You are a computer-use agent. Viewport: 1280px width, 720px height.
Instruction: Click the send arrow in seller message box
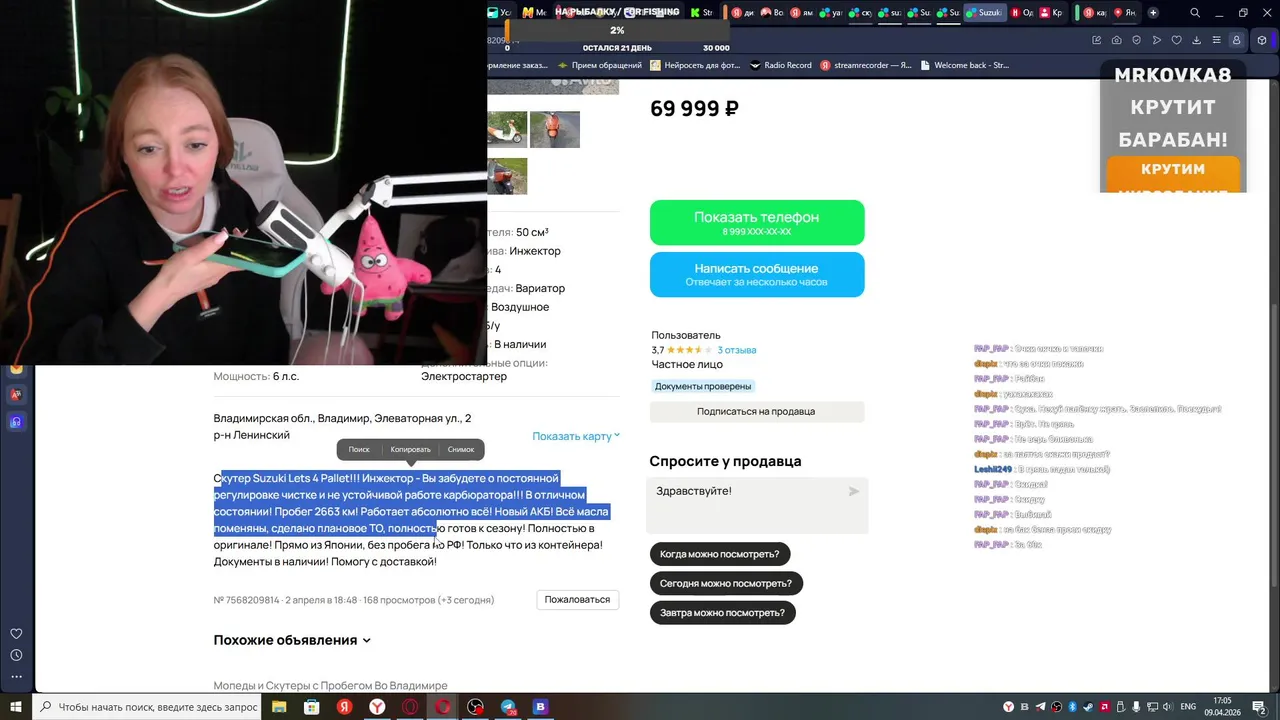tap(854, 491)
